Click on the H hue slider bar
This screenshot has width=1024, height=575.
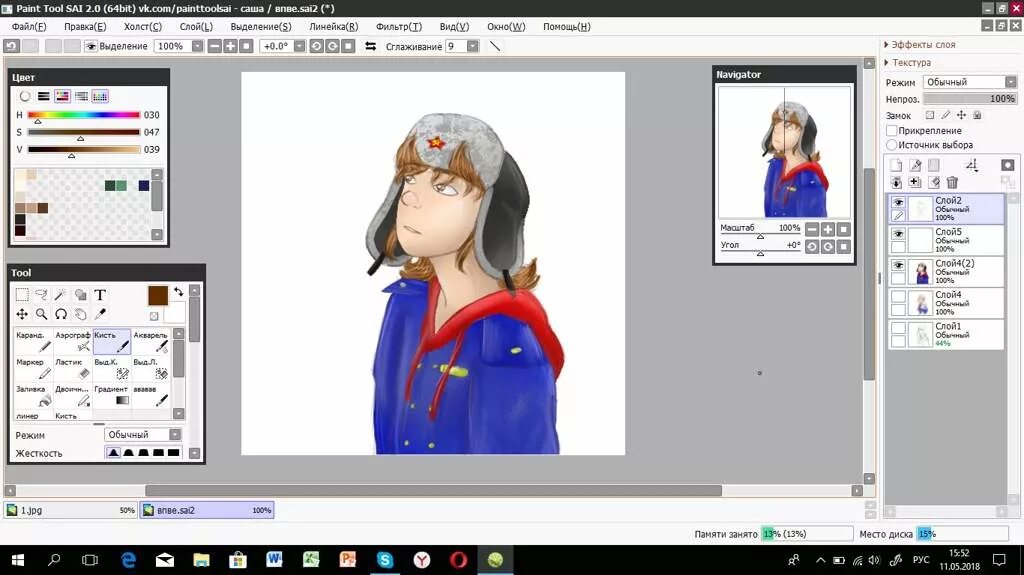(84, 115)
